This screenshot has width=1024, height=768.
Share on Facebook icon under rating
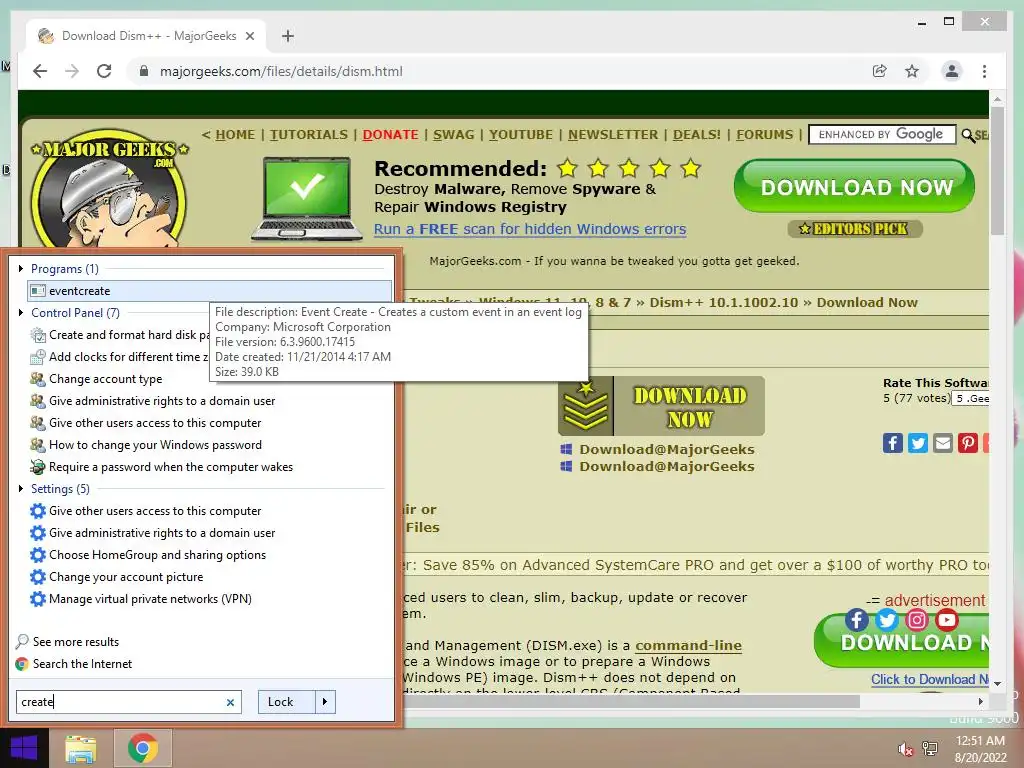[893, 443]
